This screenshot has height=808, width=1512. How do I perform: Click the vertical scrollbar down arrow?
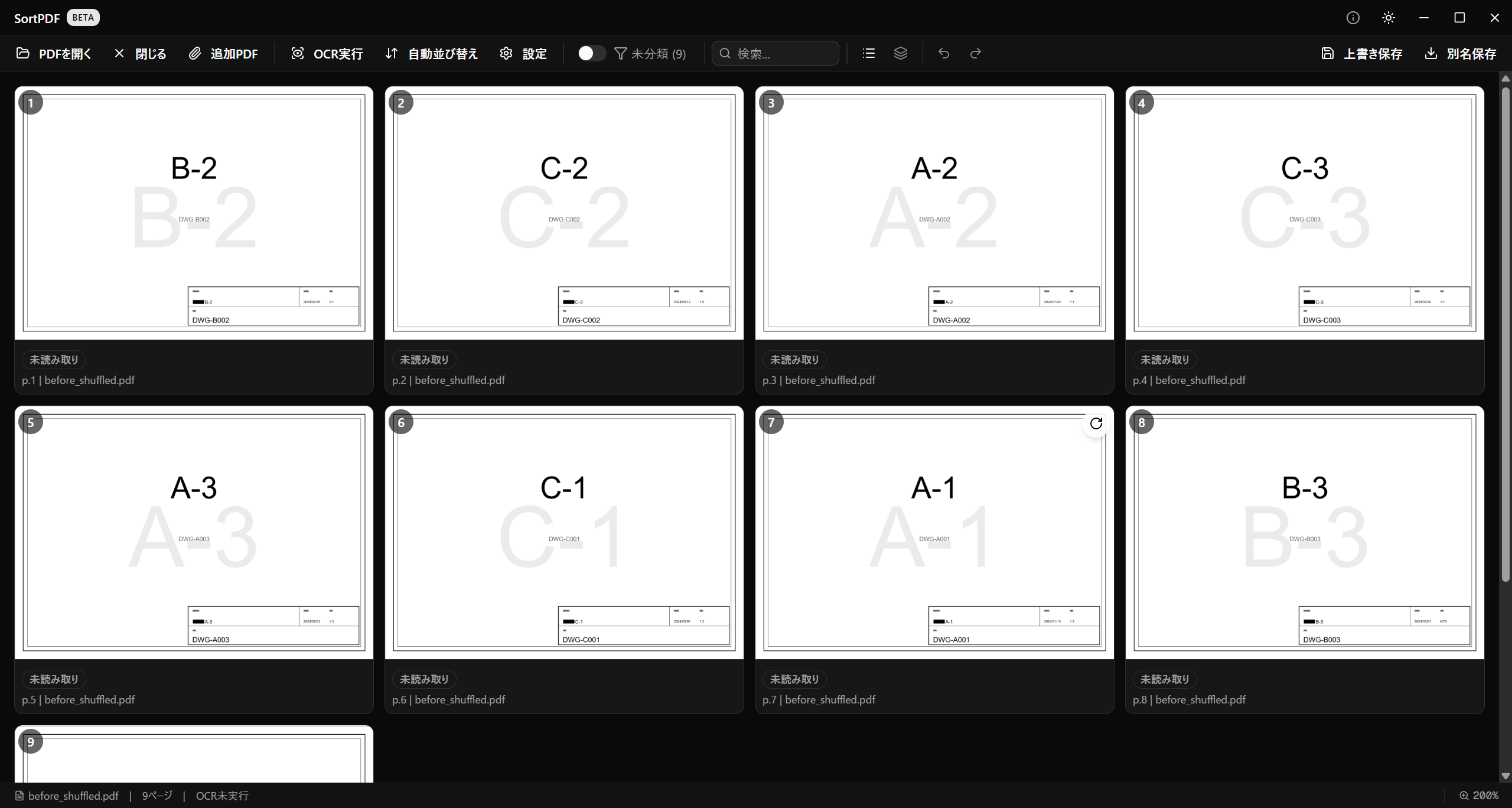(x=1506, y=776)
